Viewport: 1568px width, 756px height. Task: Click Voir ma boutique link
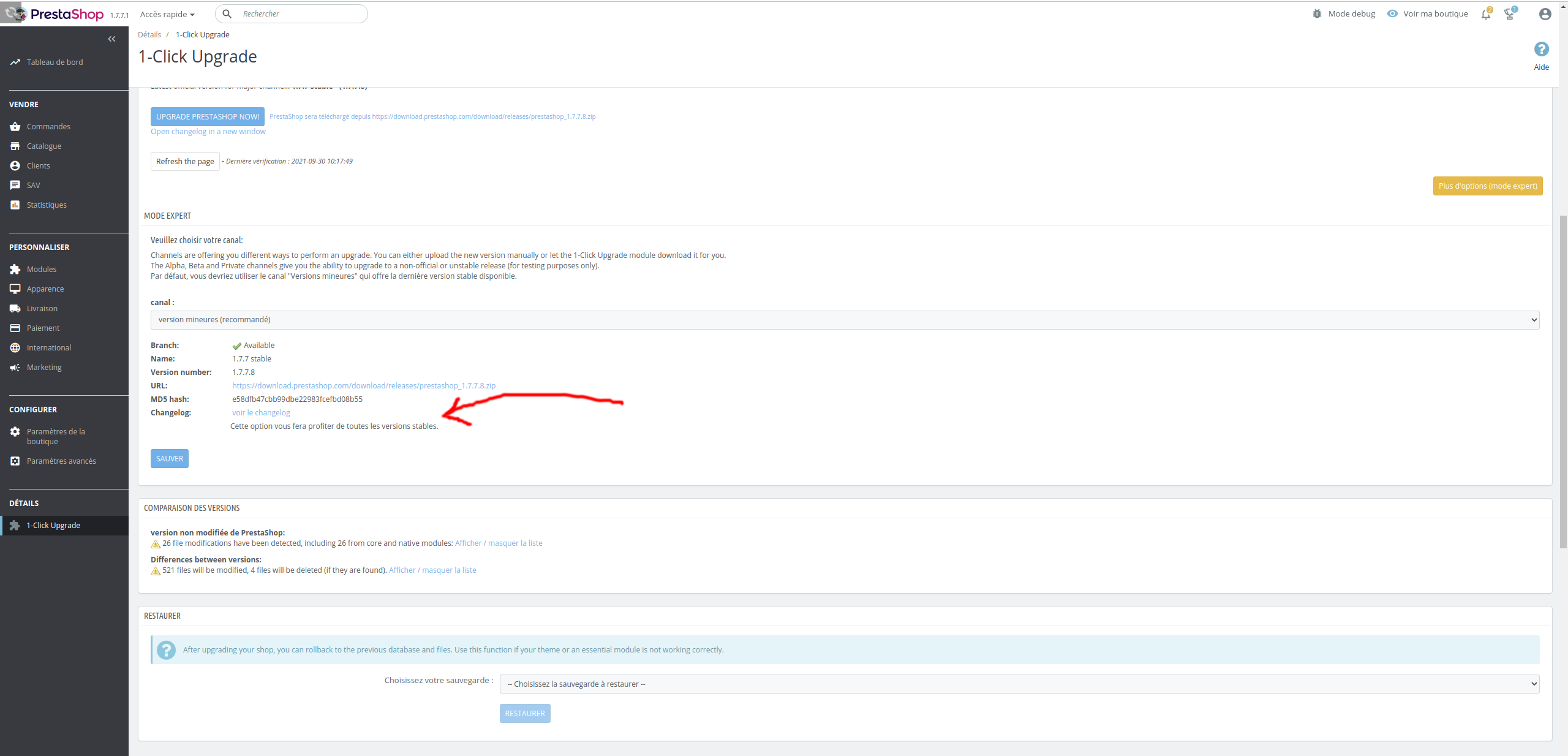1436,14
